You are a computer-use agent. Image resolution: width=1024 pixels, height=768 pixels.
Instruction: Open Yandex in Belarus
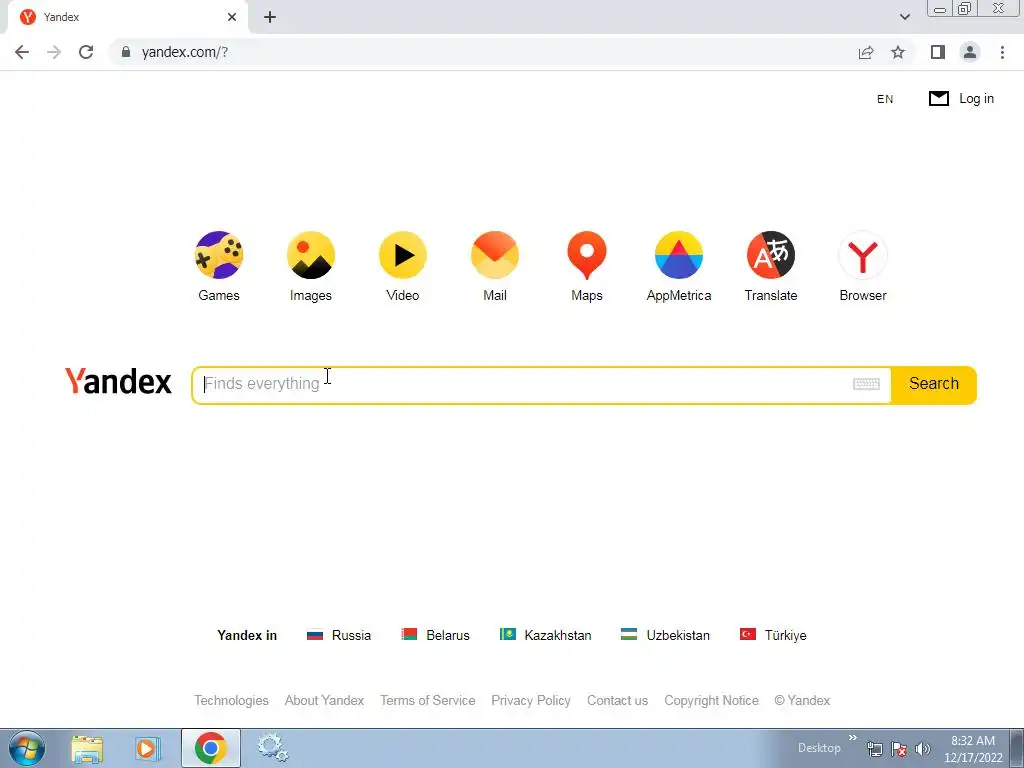tap(436, 635)
